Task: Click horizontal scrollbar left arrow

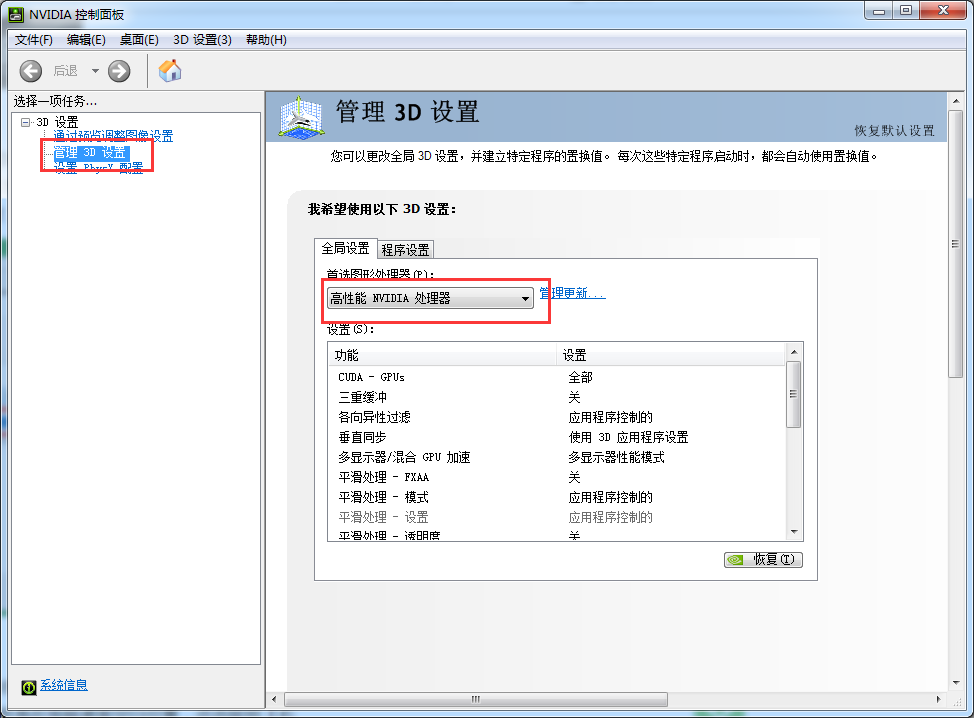Action: [x=274, y=699]
